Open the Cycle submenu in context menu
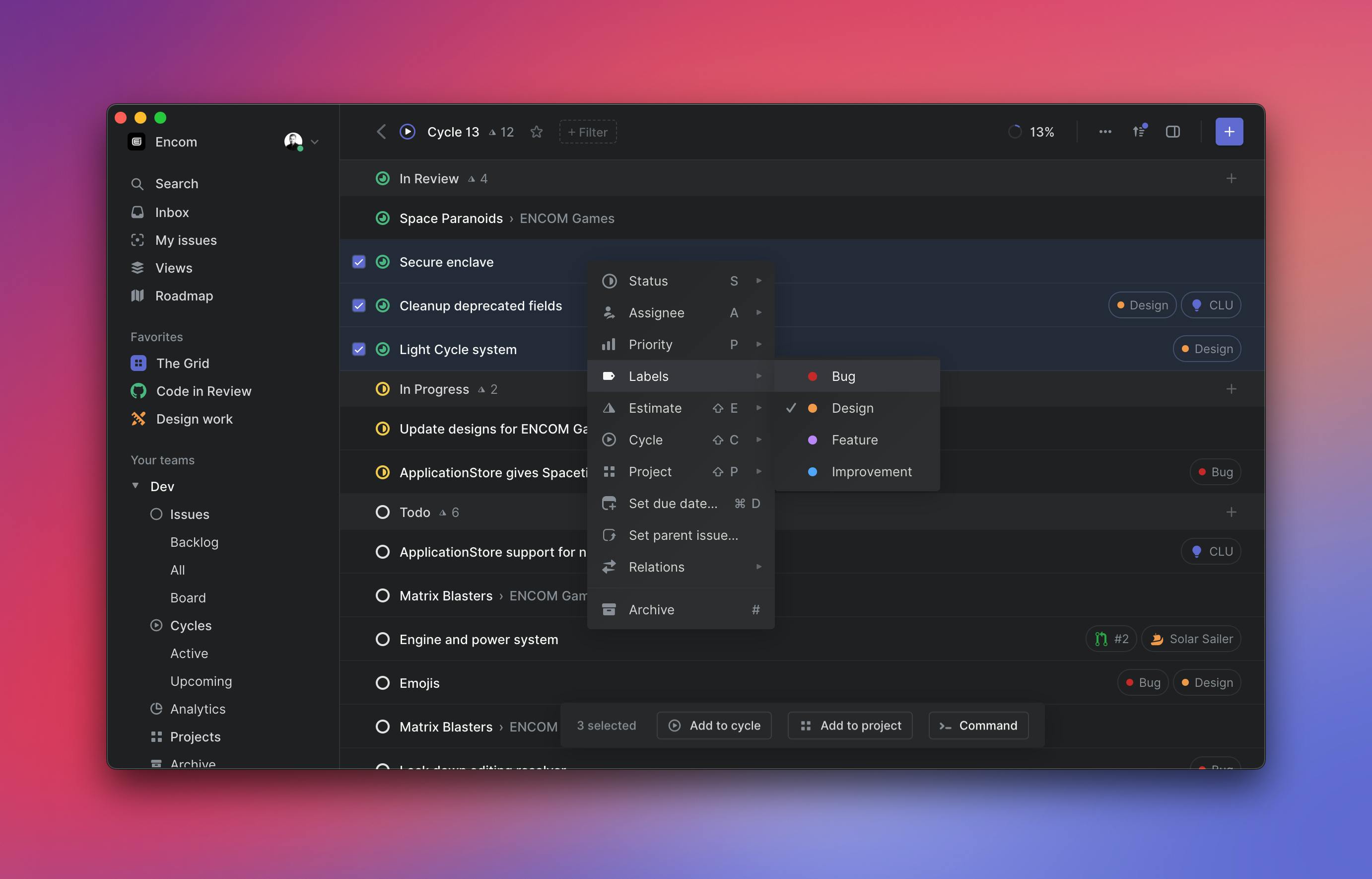 (681, 440)
